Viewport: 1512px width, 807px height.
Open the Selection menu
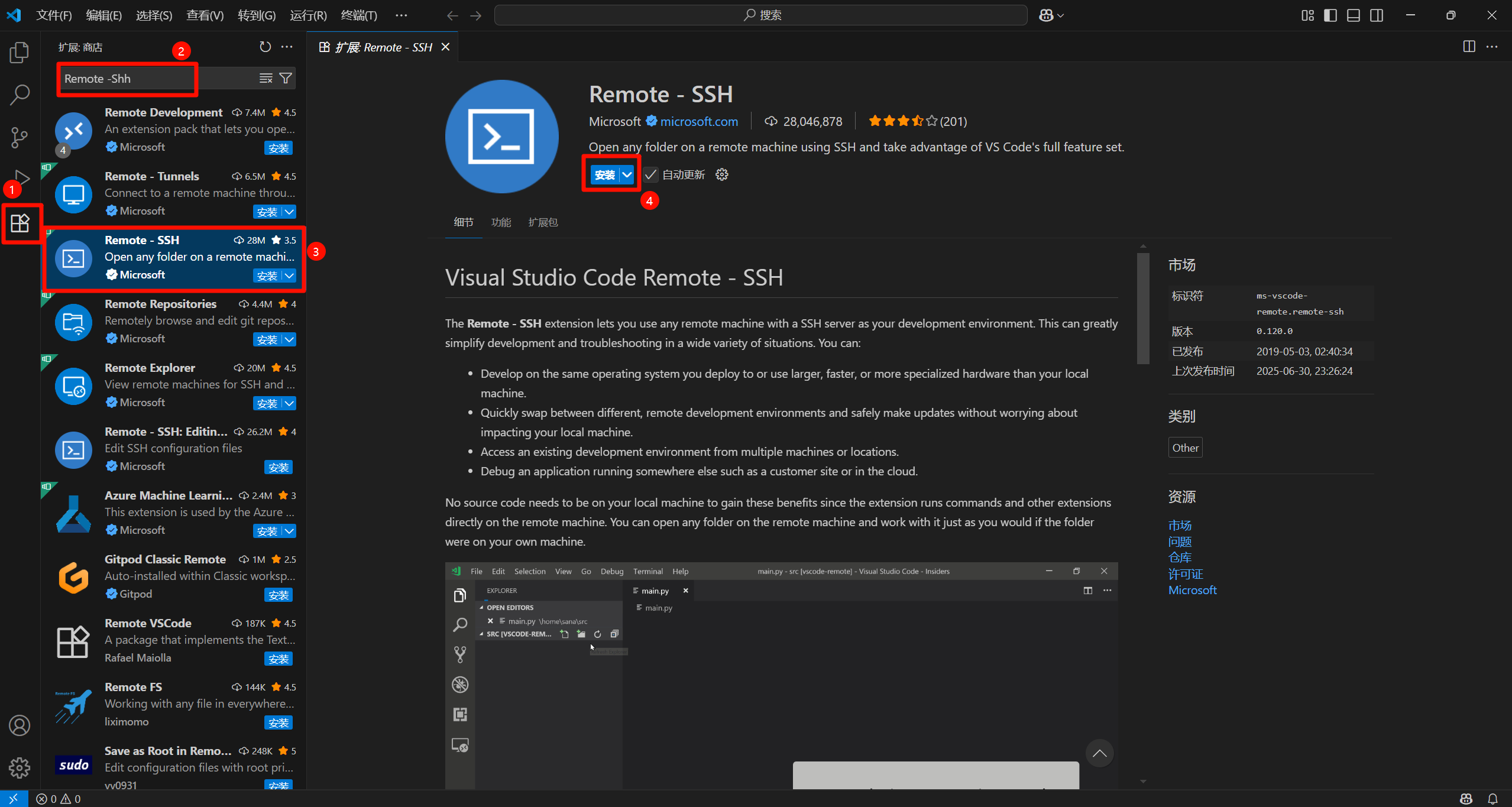coord(154,15)
